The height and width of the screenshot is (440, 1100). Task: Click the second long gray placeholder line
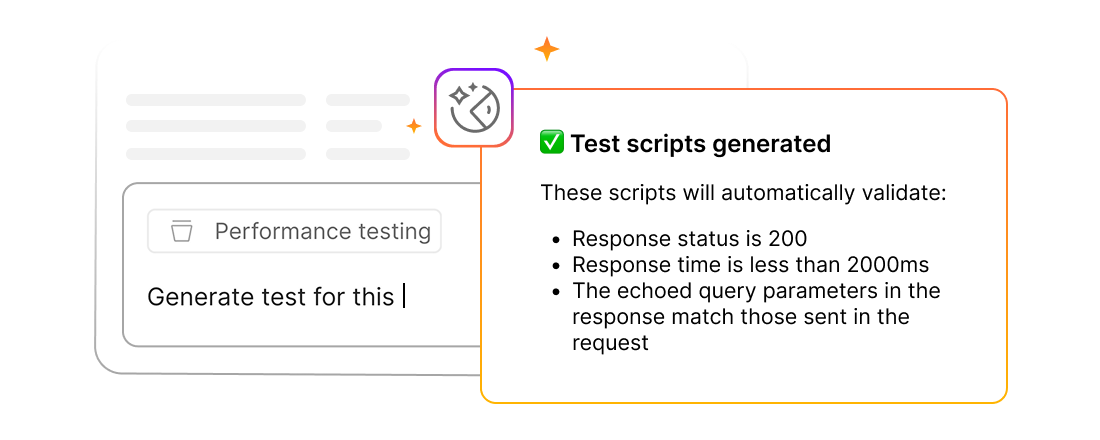click(216, 126)
